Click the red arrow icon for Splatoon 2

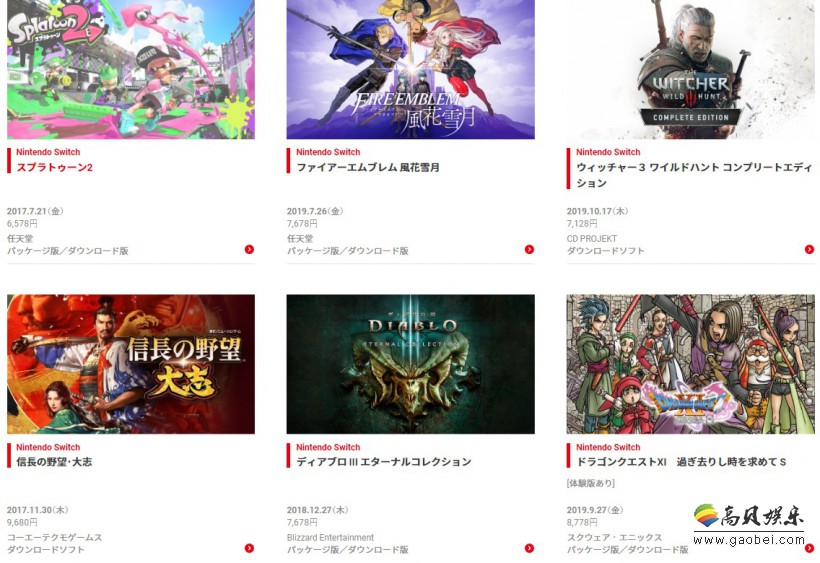pyautogui.click(x=249, y=249)
